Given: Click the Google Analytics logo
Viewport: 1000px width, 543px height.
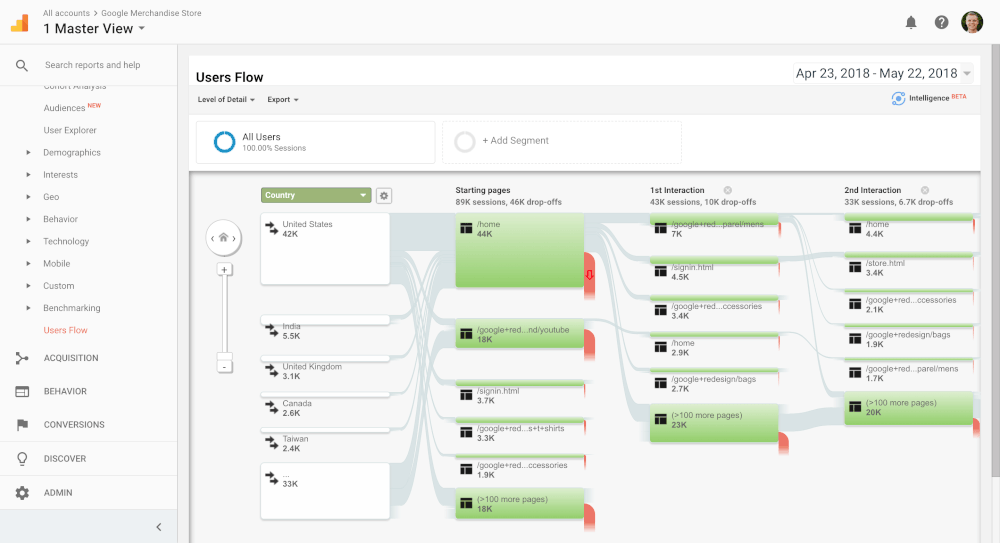Looking at the screenshot, I should click(20, 23).
